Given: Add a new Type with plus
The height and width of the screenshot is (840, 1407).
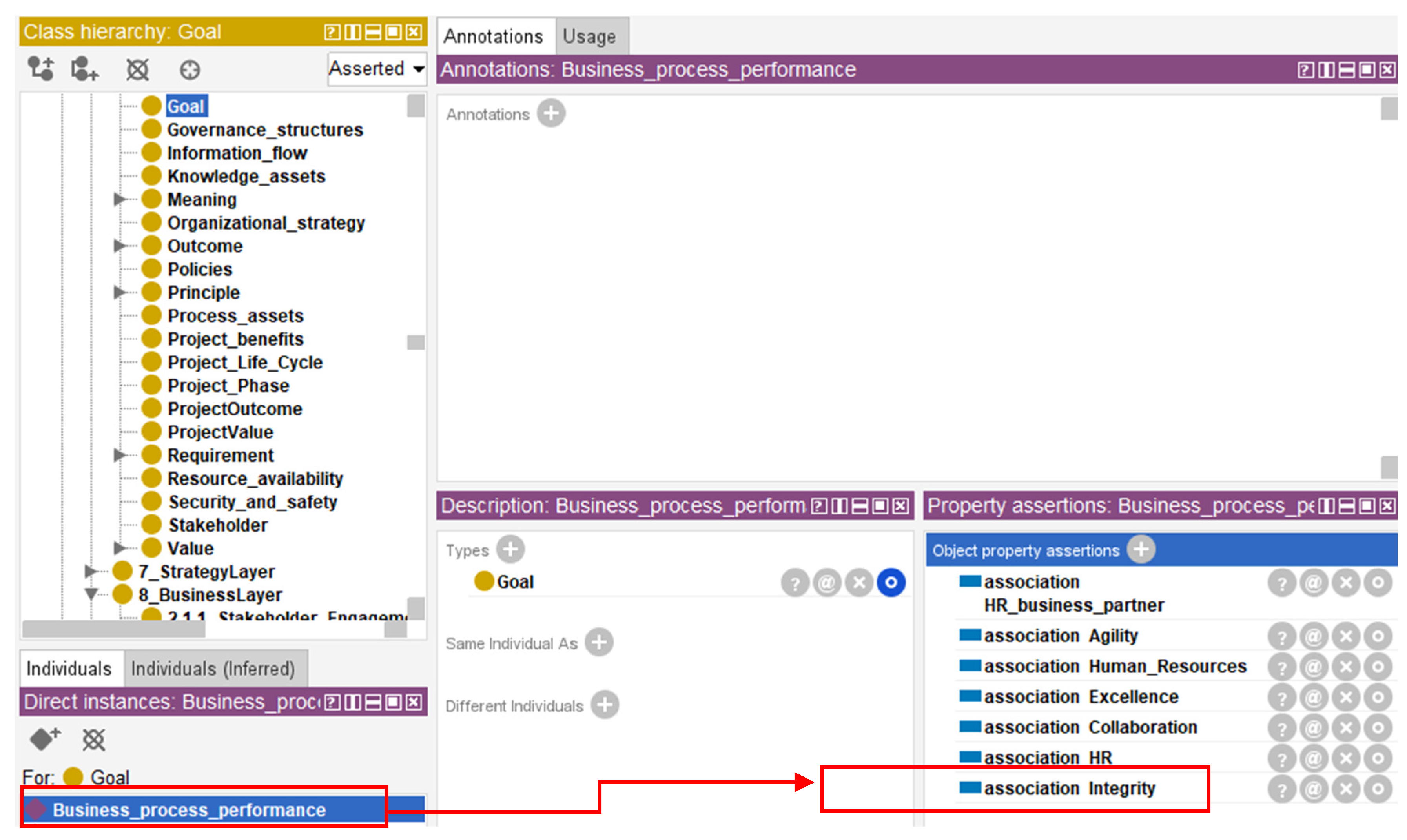Looking at the screenshot, I should point(510,549).
